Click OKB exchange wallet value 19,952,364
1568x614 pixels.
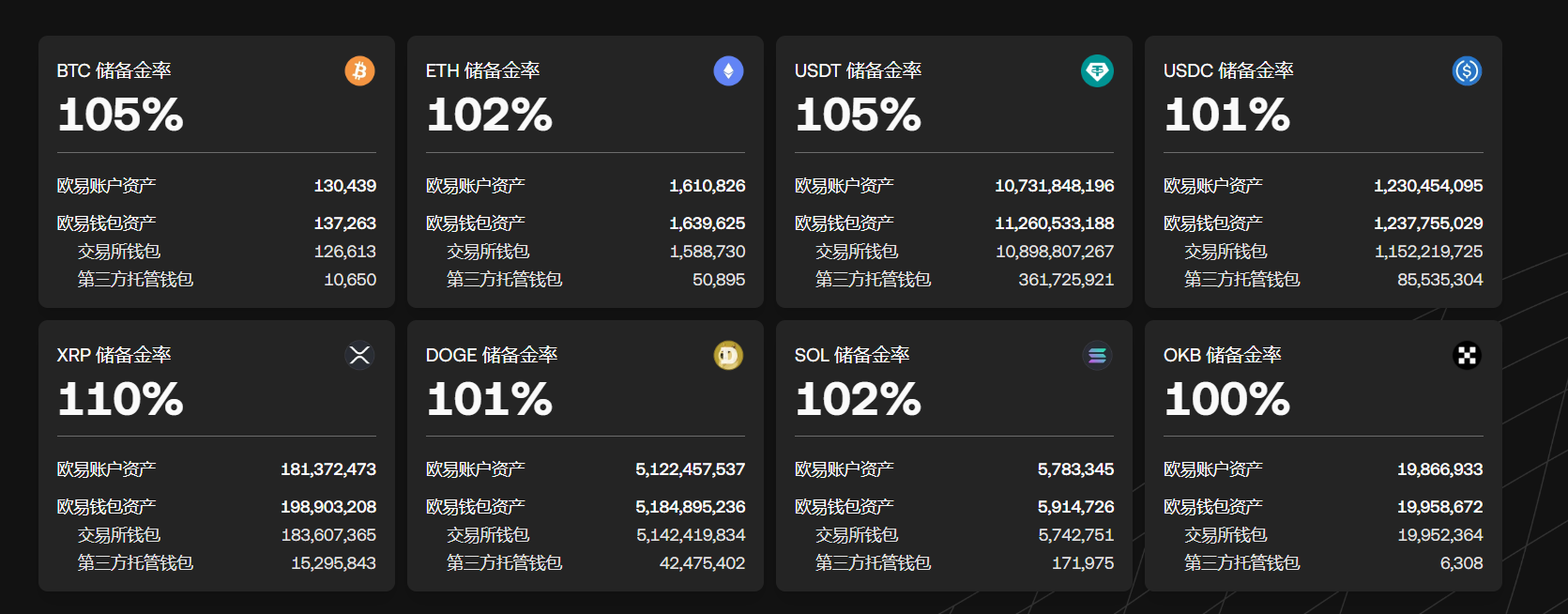(x=1439, y=535)
